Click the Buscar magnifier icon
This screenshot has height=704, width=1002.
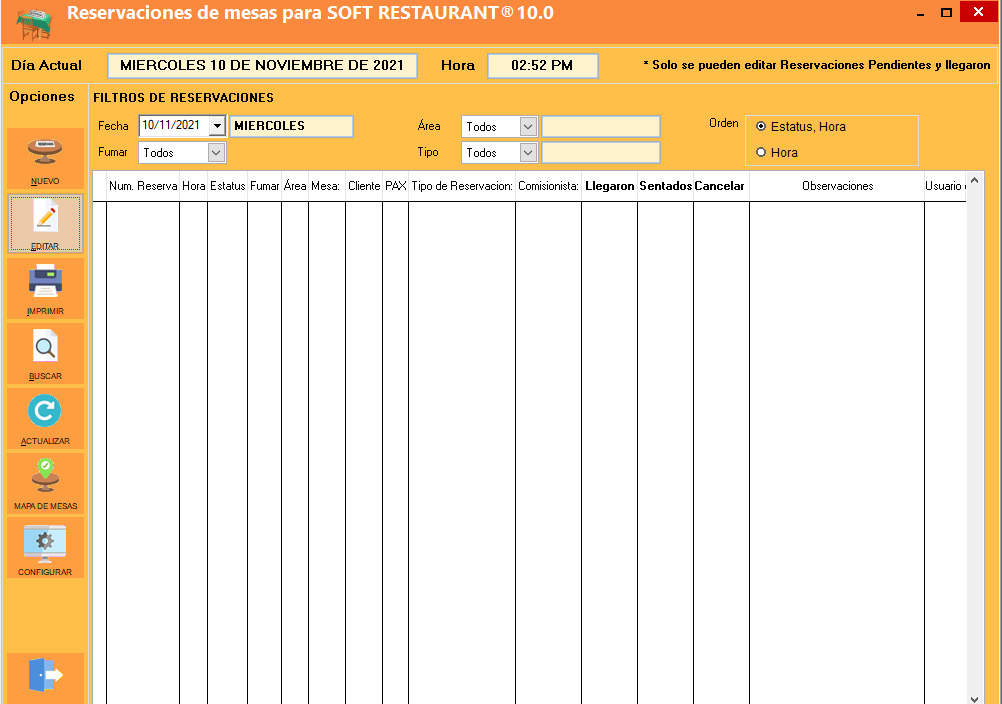[x=45, y=346]
